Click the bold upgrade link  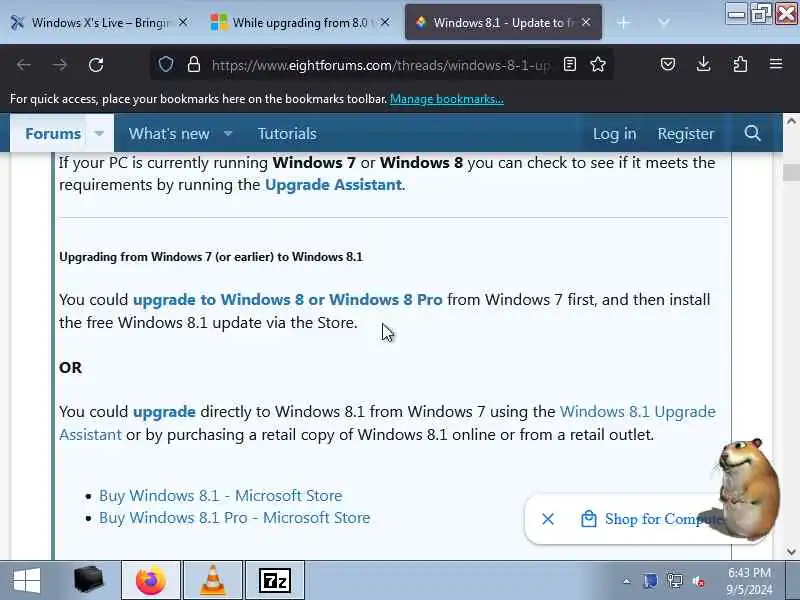(x=164, y=412)
